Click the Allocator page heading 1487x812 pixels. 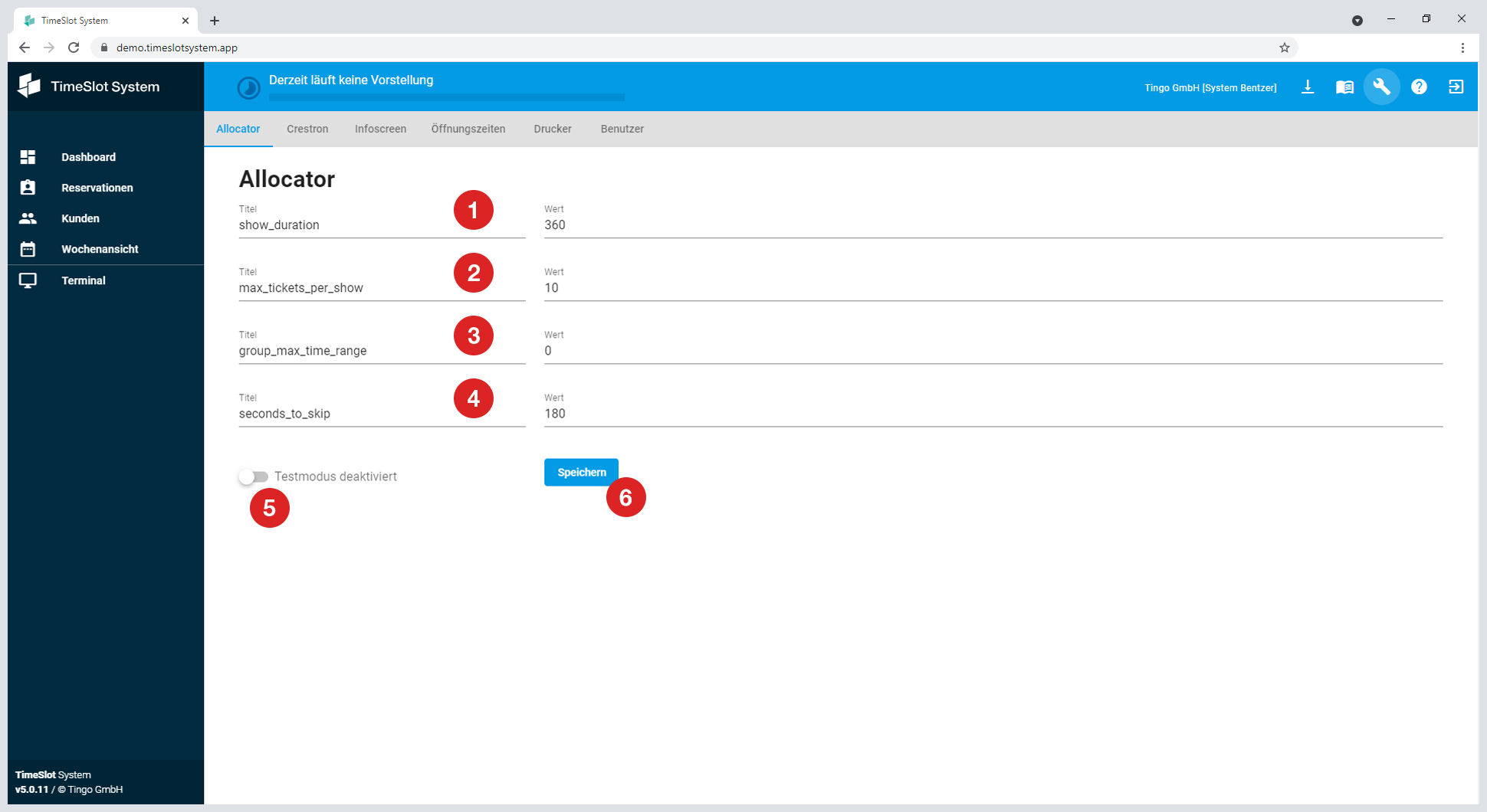click(x=287, y=178)
